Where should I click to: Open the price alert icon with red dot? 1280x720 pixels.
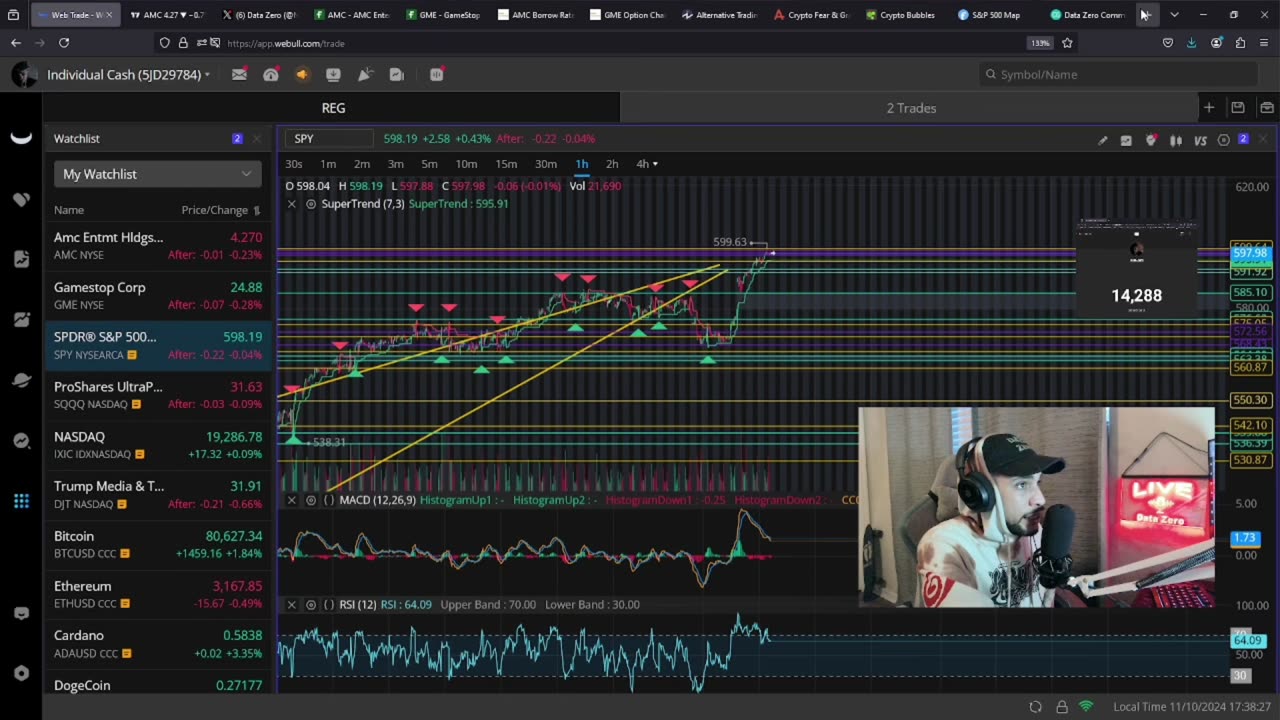point(1151,140)
